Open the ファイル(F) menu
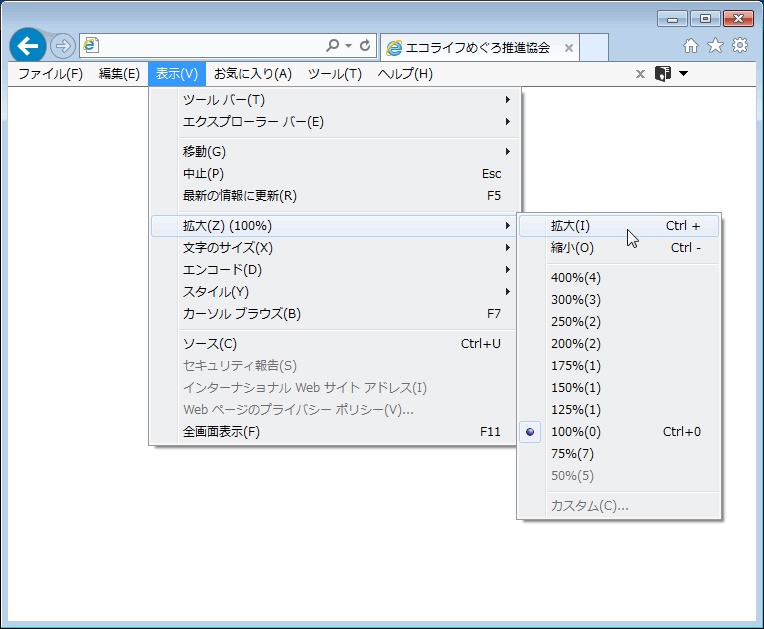The image size is (764, 629). pyautogui.click(x=51, y=74)
